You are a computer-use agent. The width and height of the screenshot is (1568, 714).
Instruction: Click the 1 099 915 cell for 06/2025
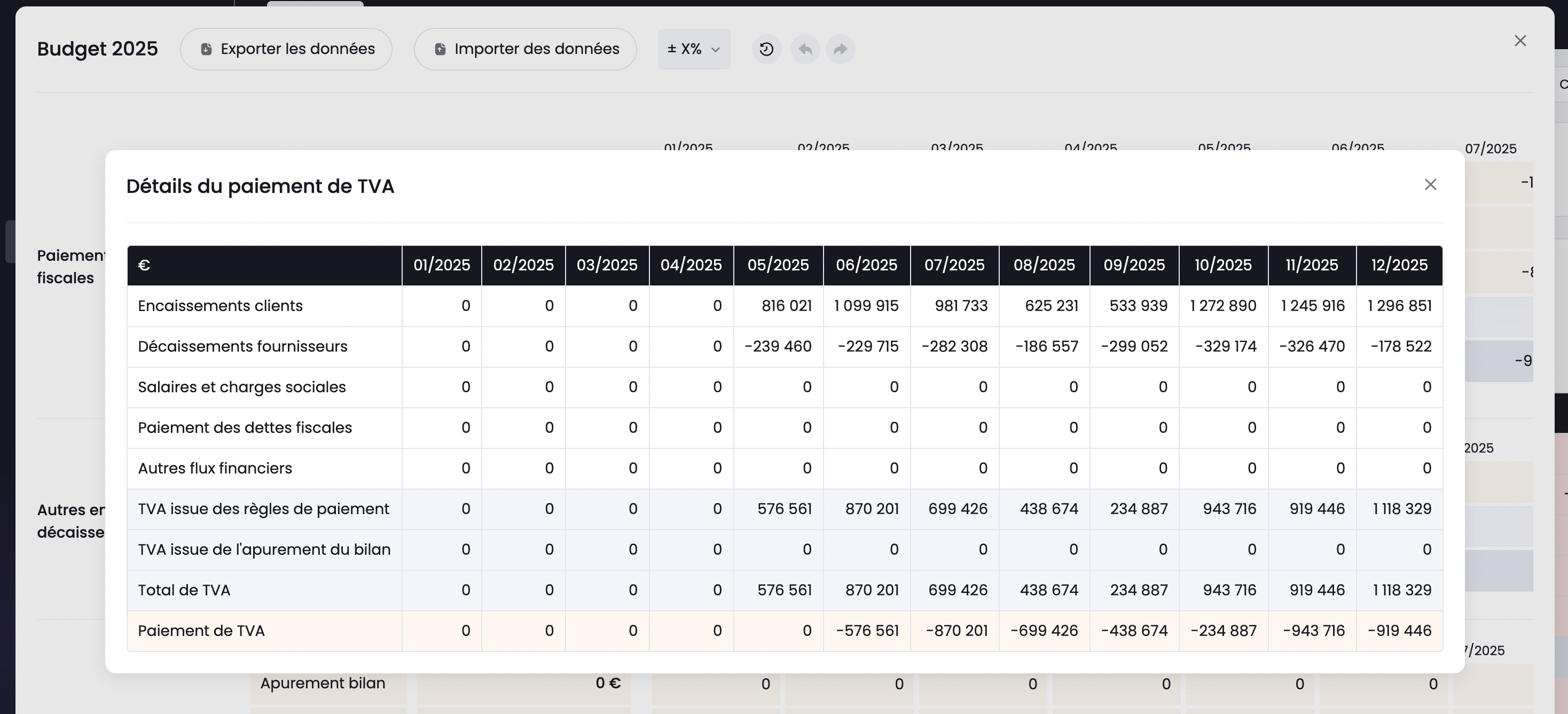click(x=866, y=306)
